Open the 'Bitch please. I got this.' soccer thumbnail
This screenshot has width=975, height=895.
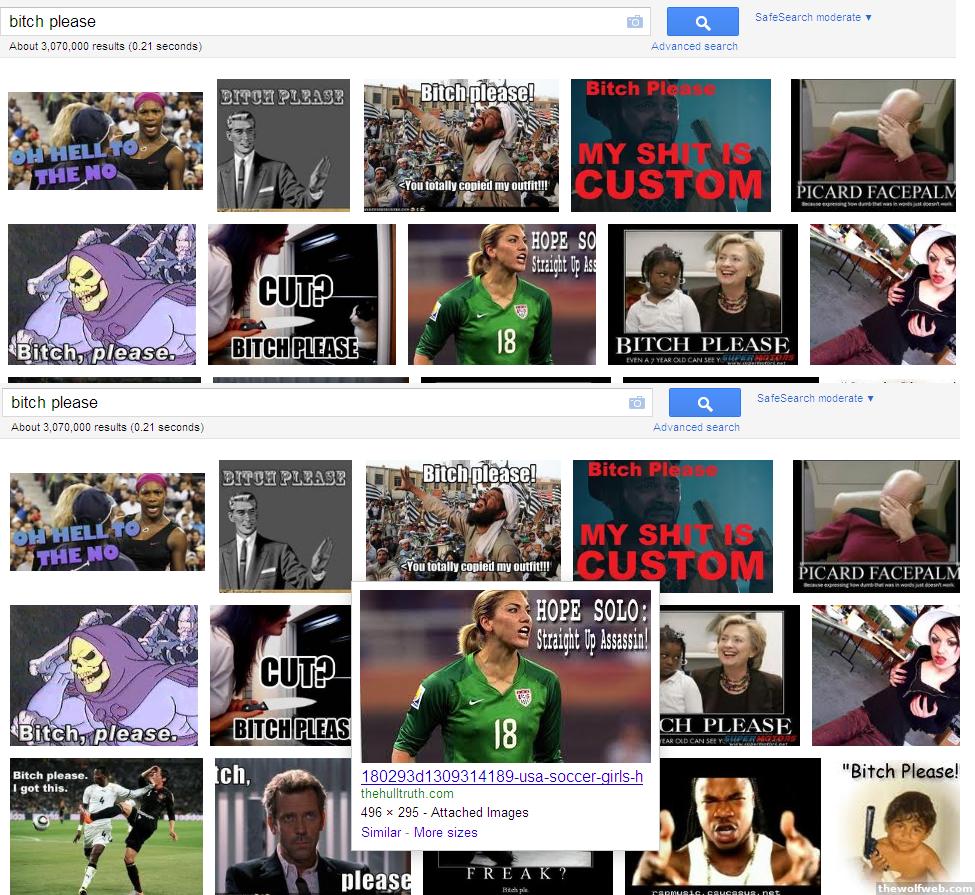coord(106,826)
